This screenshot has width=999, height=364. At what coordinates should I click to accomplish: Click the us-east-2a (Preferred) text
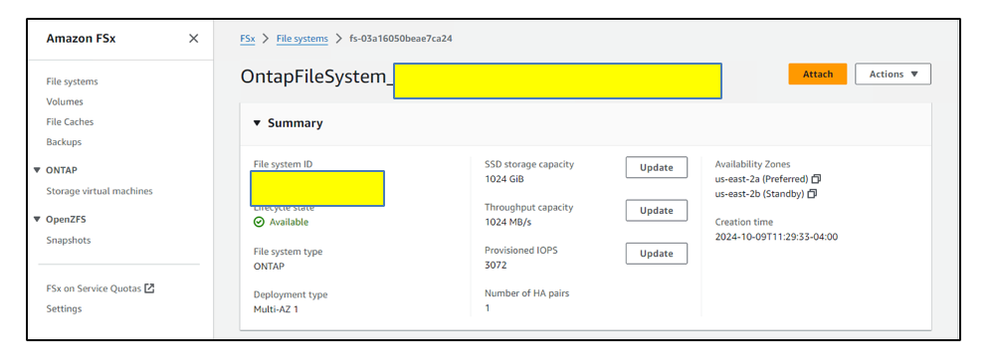coord(761,179)
